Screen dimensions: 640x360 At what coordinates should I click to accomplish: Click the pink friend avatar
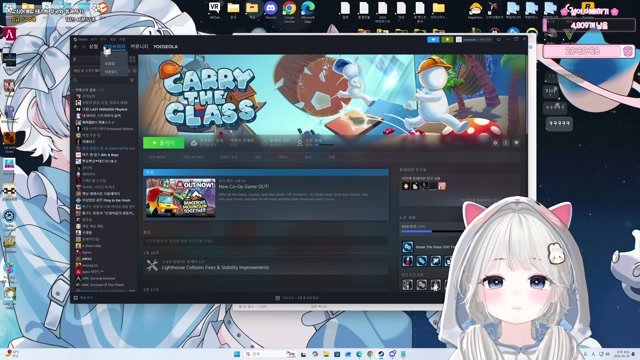point(442,186)
